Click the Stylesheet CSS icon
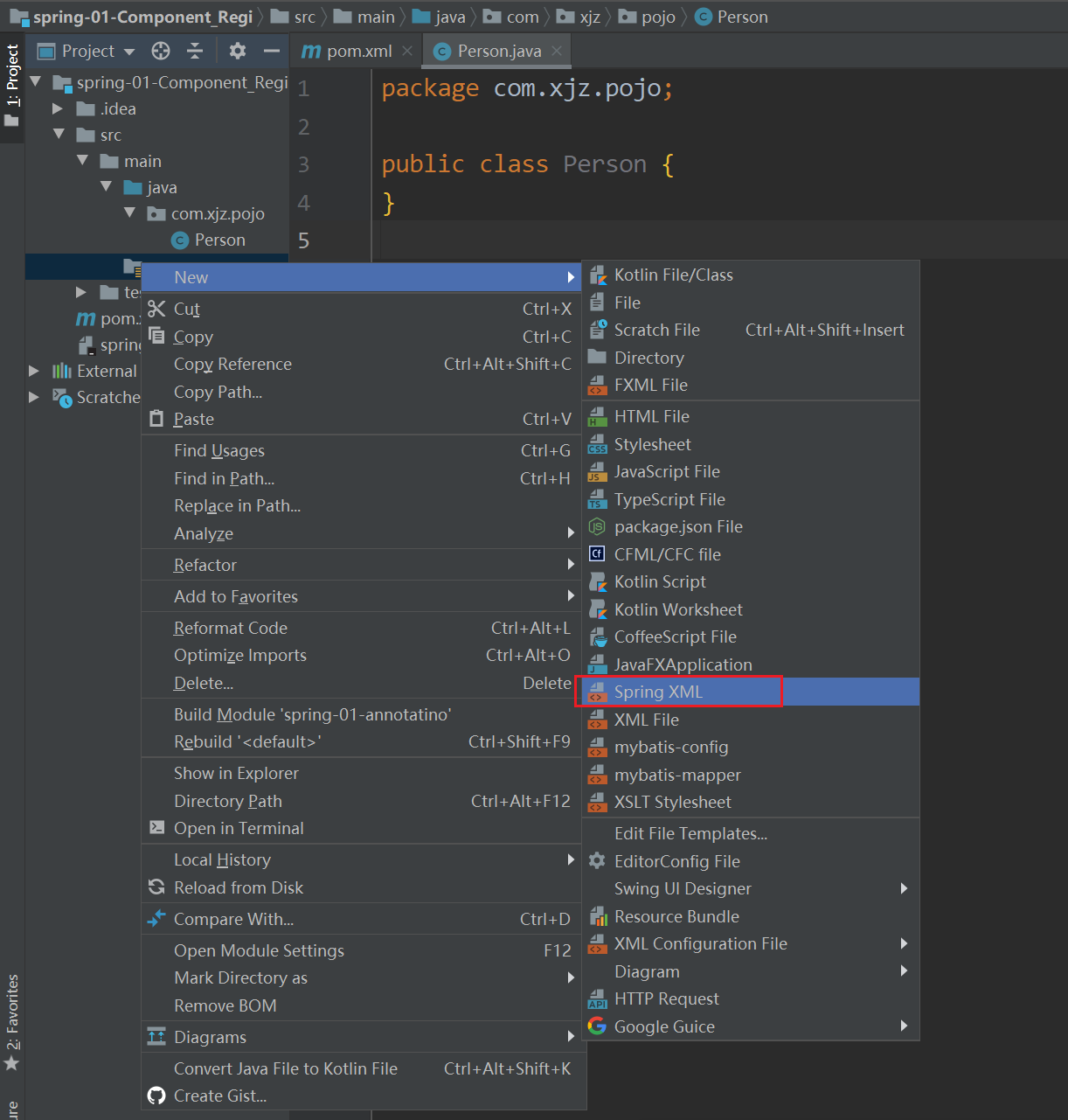Image resolution: width=1068 pixels, height=1120 pixels. tap(598, 444)
